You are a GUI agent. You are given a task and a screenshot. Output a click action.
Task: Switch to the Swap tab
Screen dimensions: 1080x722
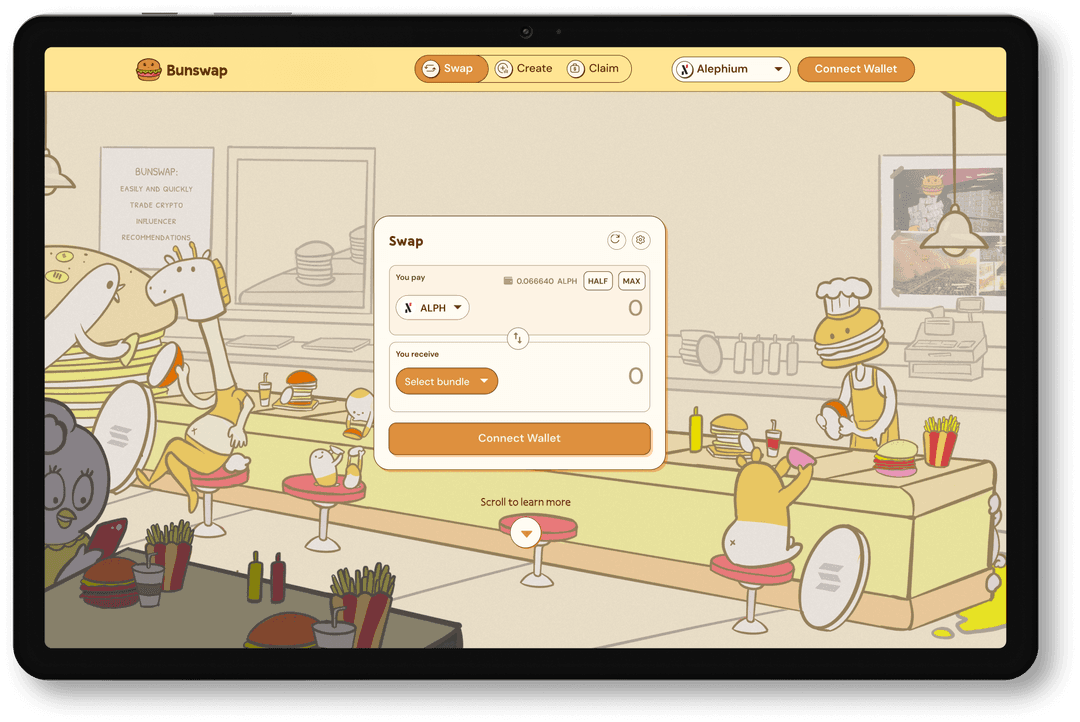pos(451,69)
